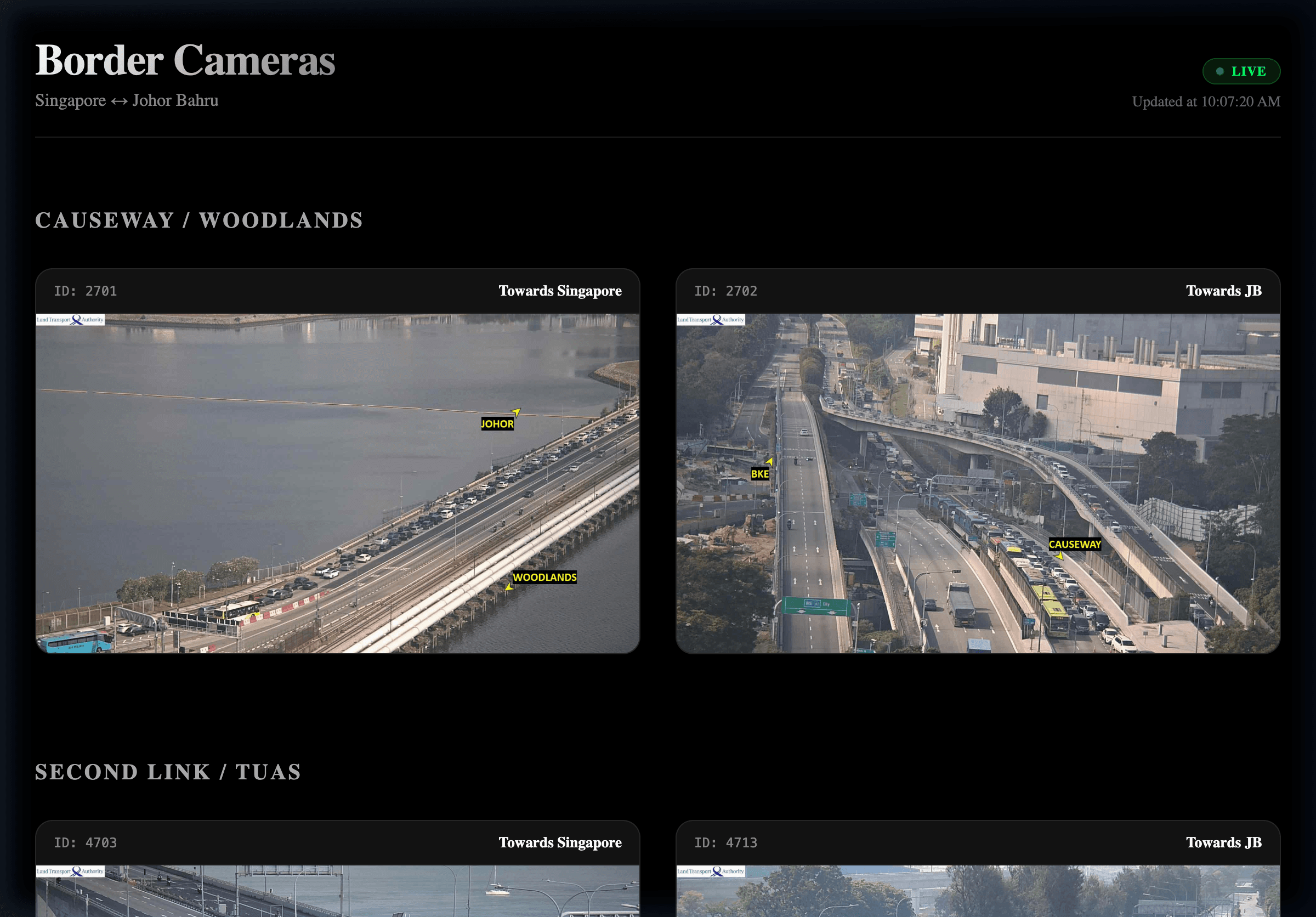This screenshot has width=1316, height=917.
Task: Click the ID: 2702 label
Action: pyautogui.click(x=725, y=291)
